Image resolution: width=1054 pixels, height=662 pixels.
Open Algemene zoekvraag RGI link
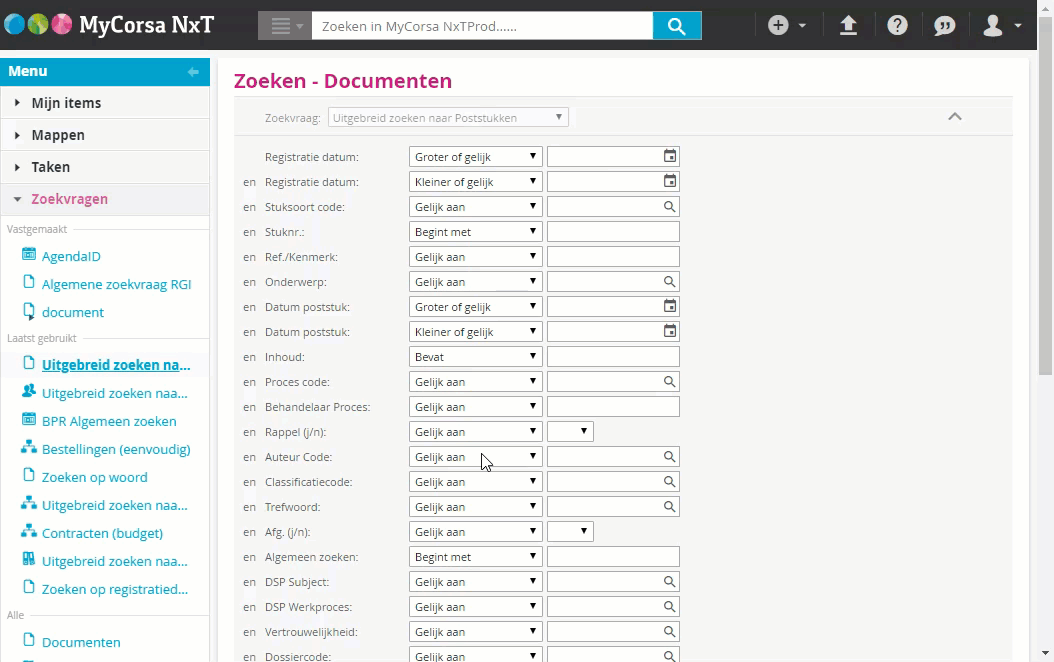(x=116, y=284)
